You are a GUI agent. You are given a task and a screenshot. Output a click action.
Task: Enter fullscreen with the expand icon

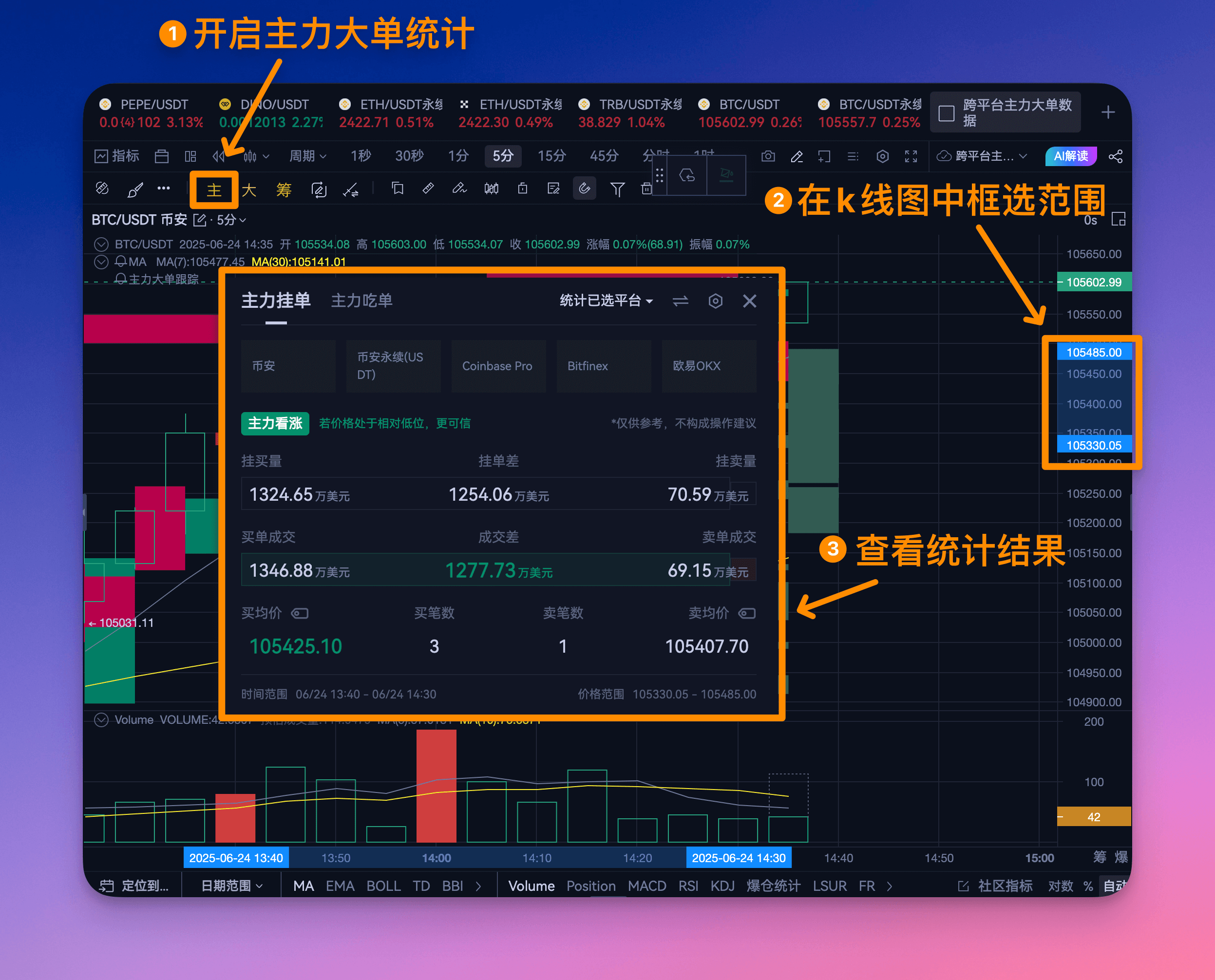click(911, 156)
